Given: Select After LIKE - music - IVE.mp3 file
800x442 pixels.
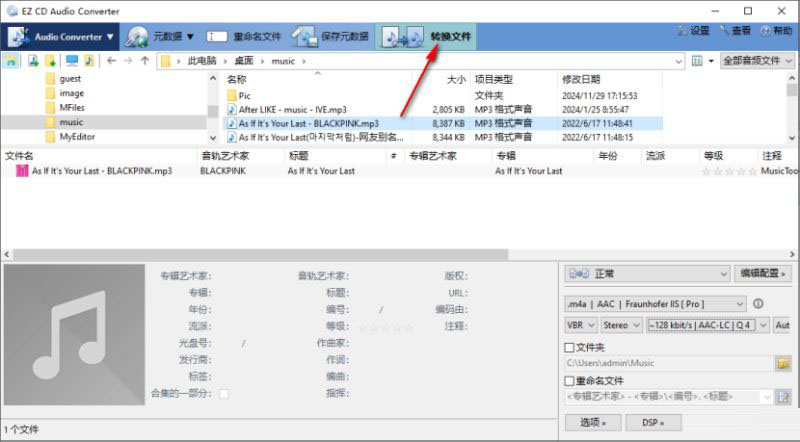Looking at the screenshot, I should 292,110.
